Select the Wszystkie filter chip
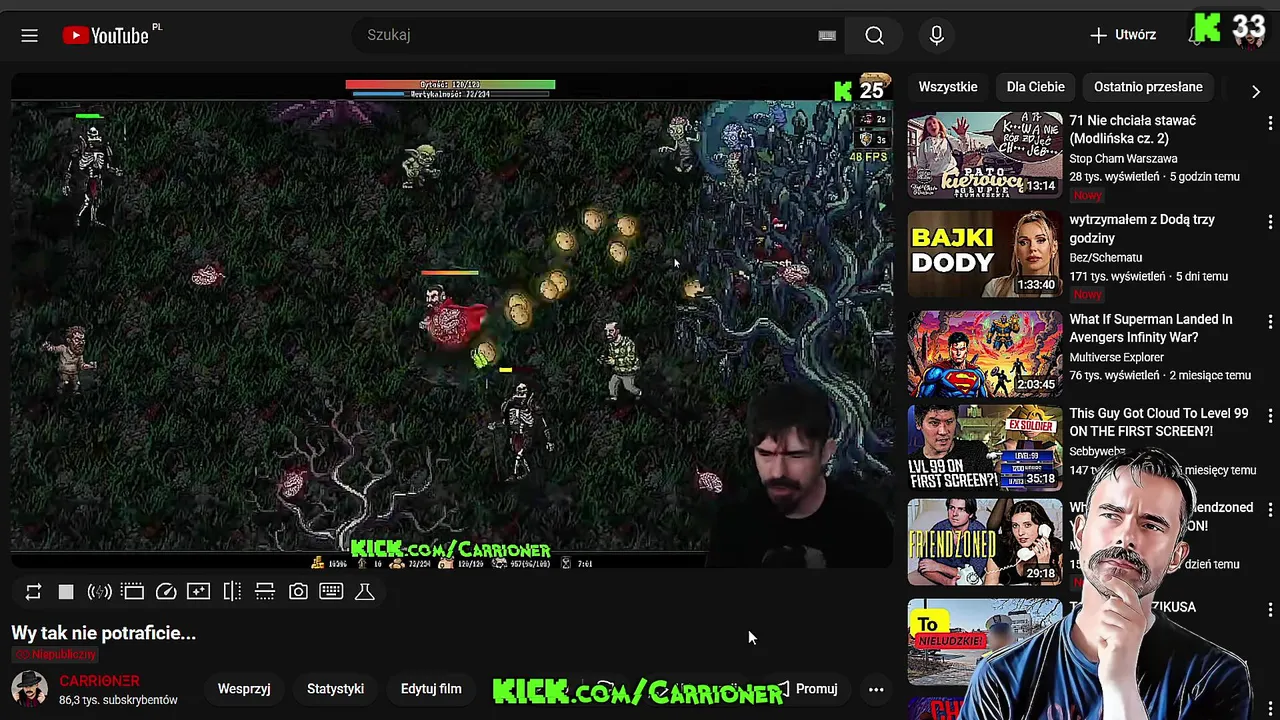1280x720 pixels. point(948,87)
